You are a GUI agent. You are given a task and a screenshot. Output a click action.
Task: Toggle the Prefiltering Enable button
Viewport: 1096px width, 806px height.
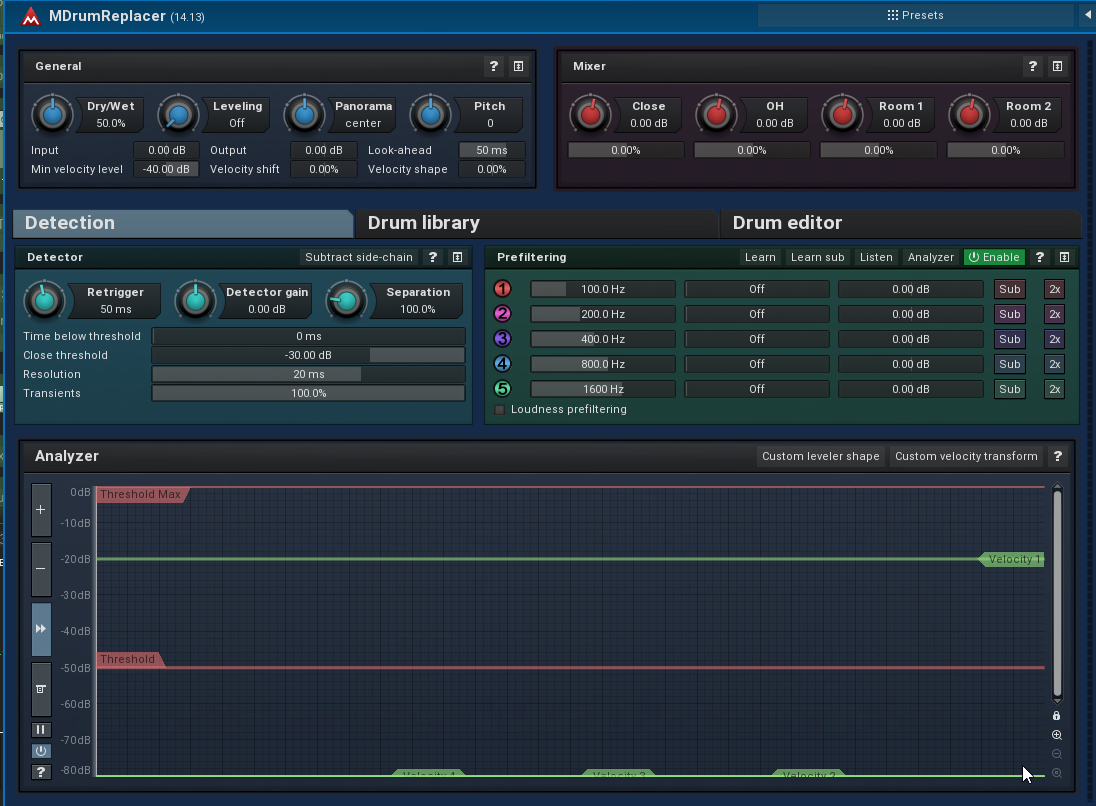coord(994,257)
